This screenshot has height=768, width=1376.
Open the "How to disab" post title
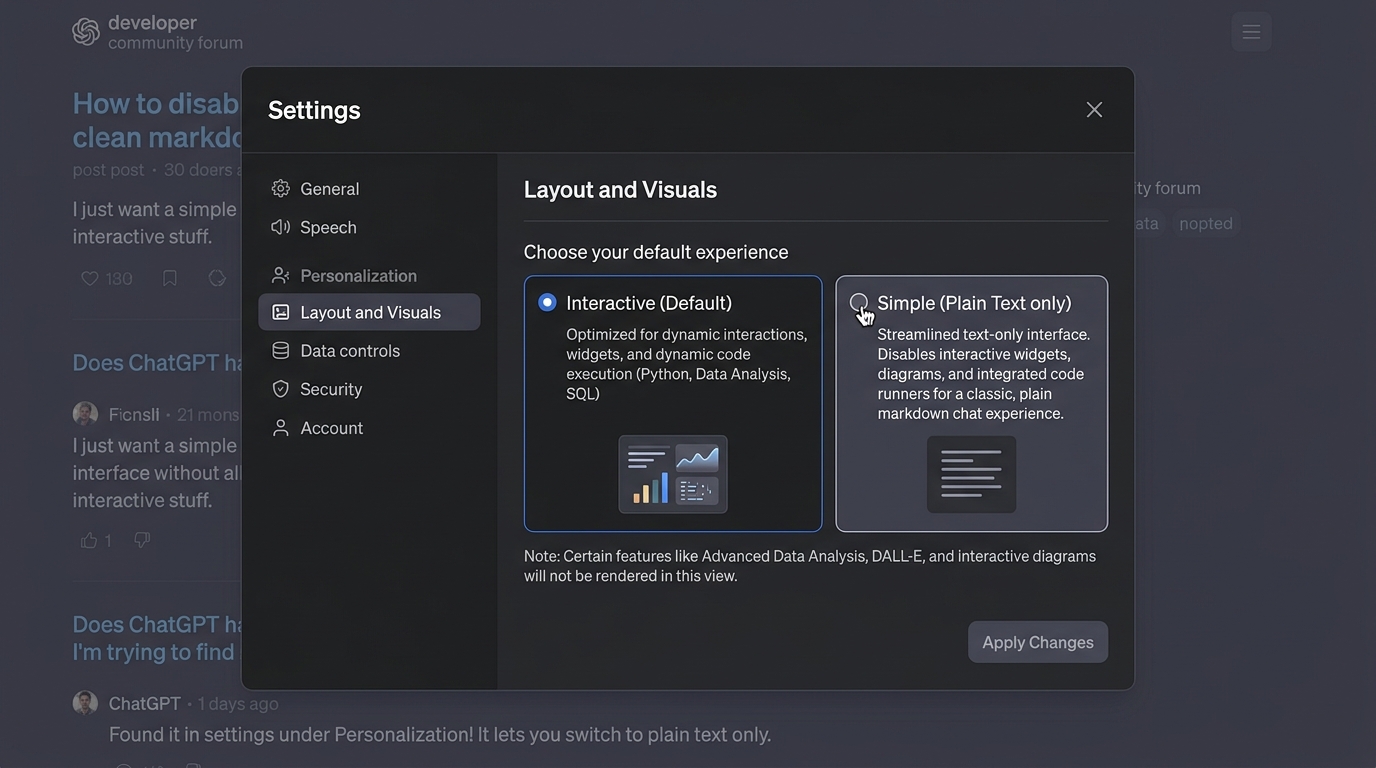(x=156, y=119)
